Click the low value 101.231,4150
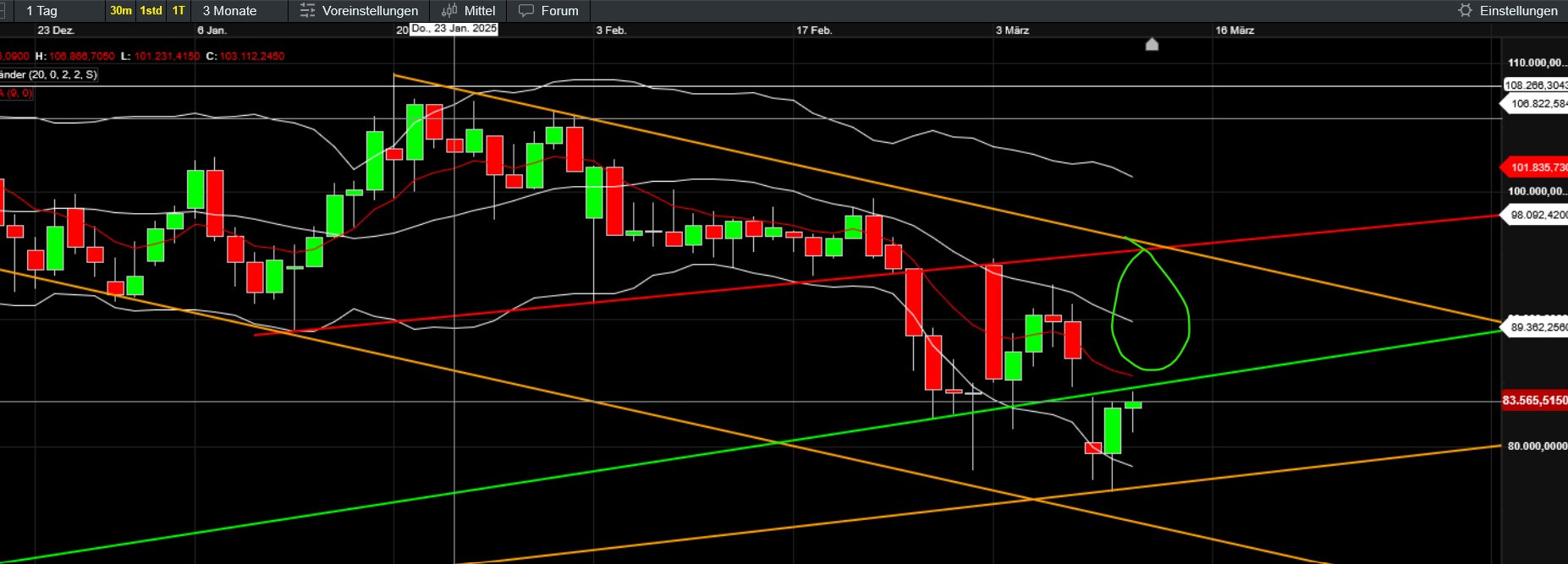Image resolution: width=1568 pixels, height=564 pixels. click(x=167, y=56)
